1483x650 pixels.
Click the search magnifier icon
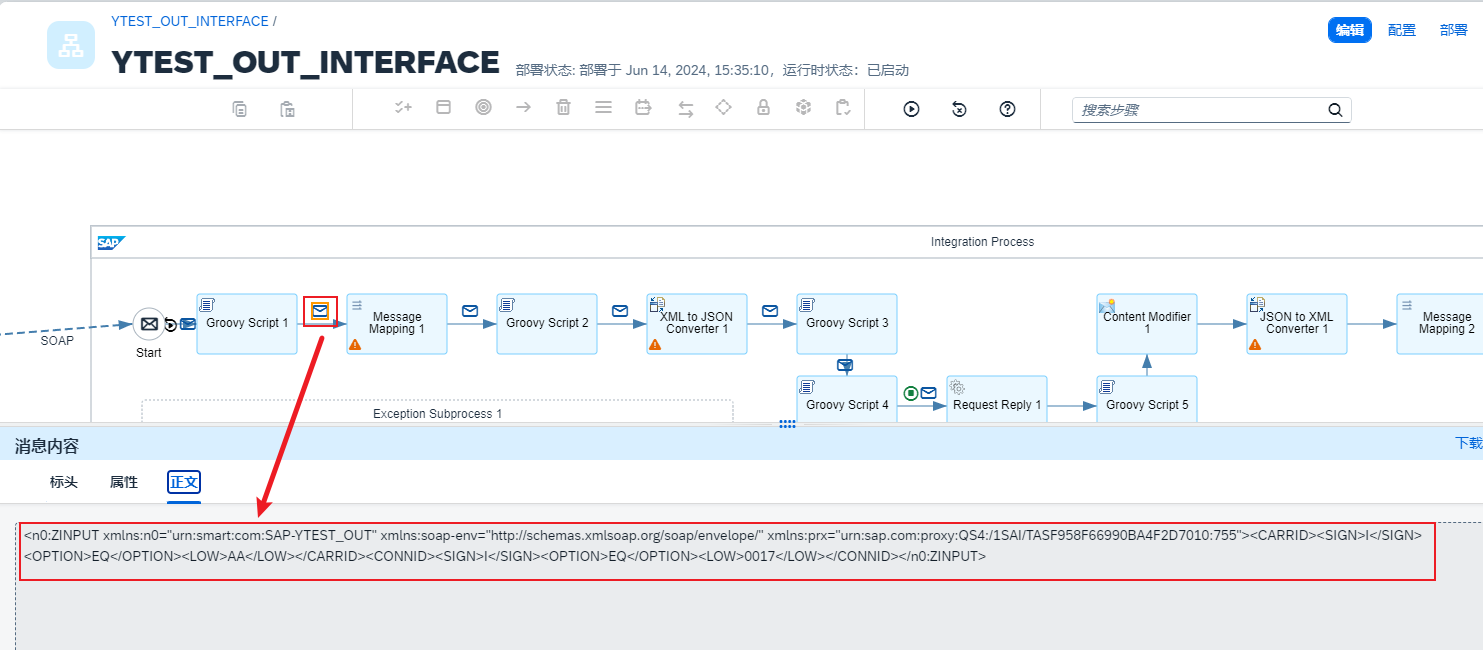pyautogui.click(x=1334, y=110)
